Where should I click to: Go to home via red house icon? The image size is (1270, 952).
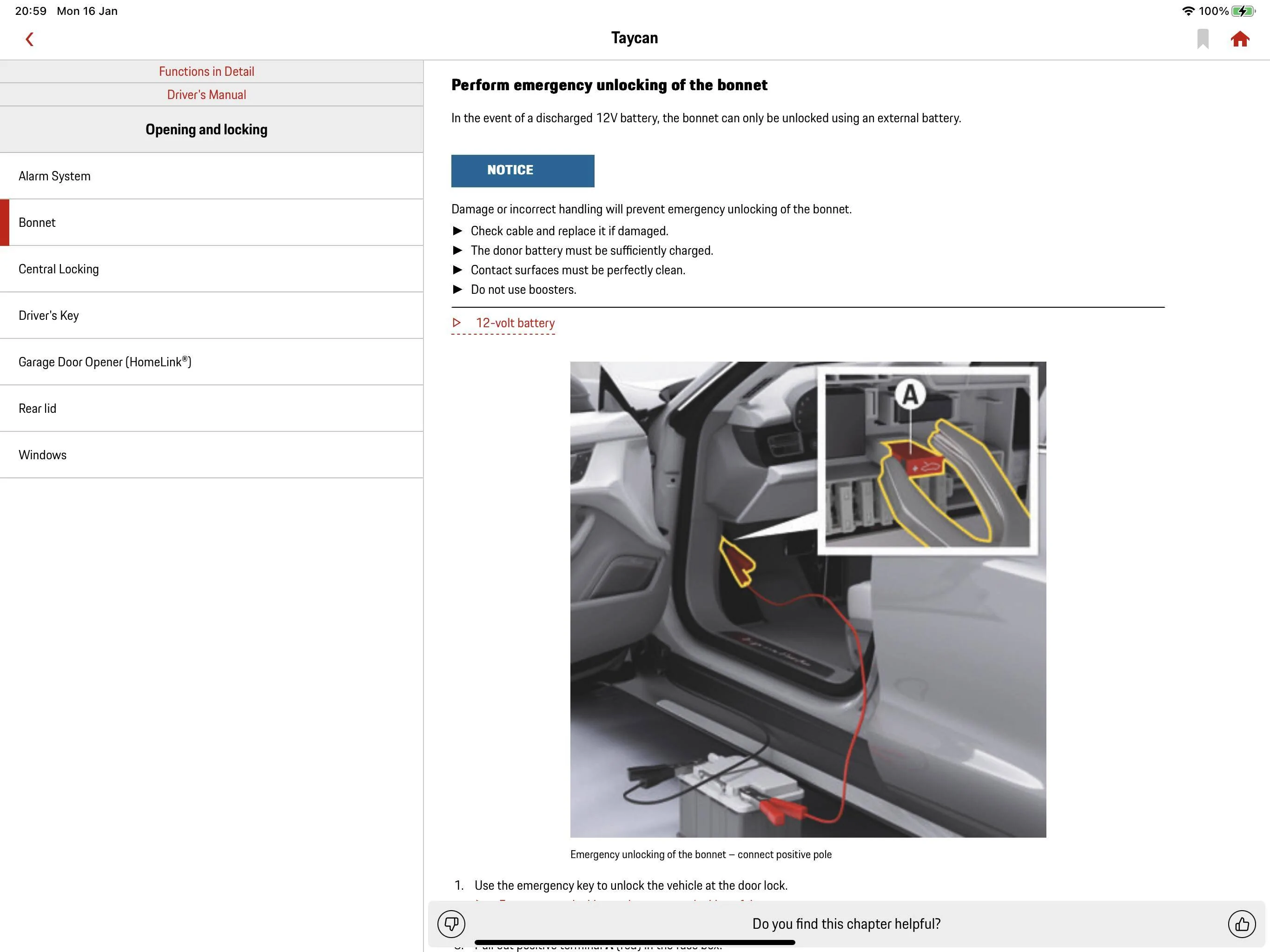tap(1240, 39)
